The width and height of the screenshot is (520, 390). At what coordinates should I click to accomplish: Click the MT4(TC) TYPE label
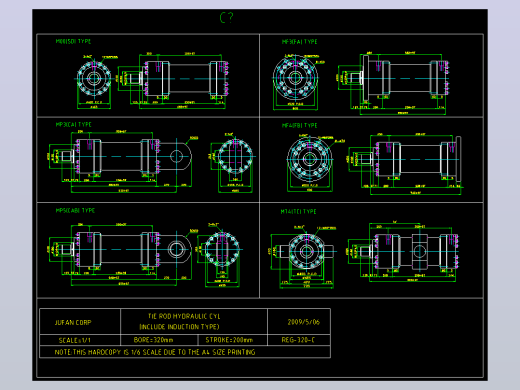pos(298,211)
